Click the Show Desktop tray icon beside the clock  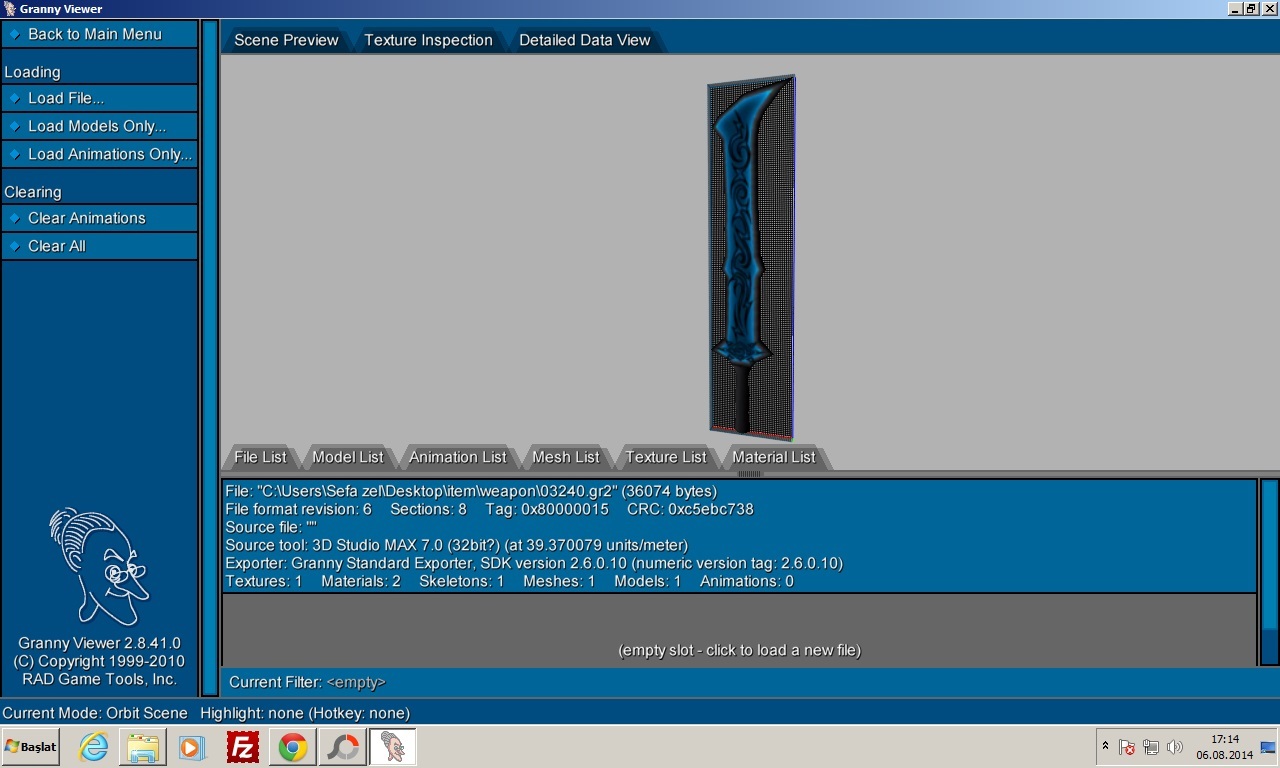pos(1268,747)
